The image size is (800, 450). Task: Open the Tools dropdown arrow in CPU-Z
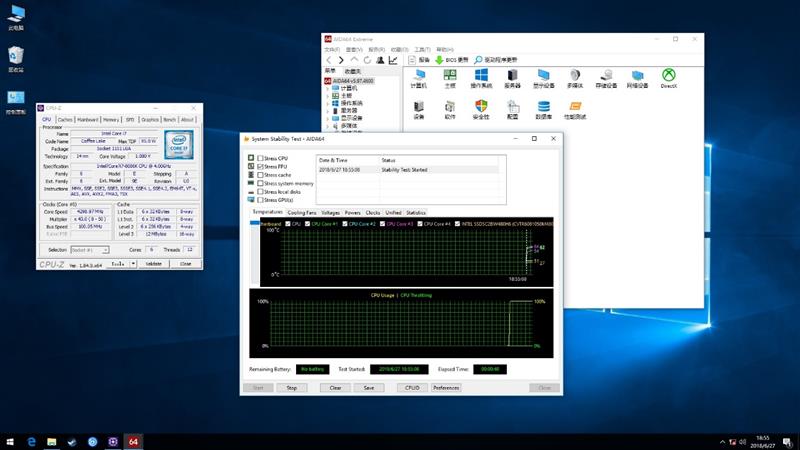[133, 264]
